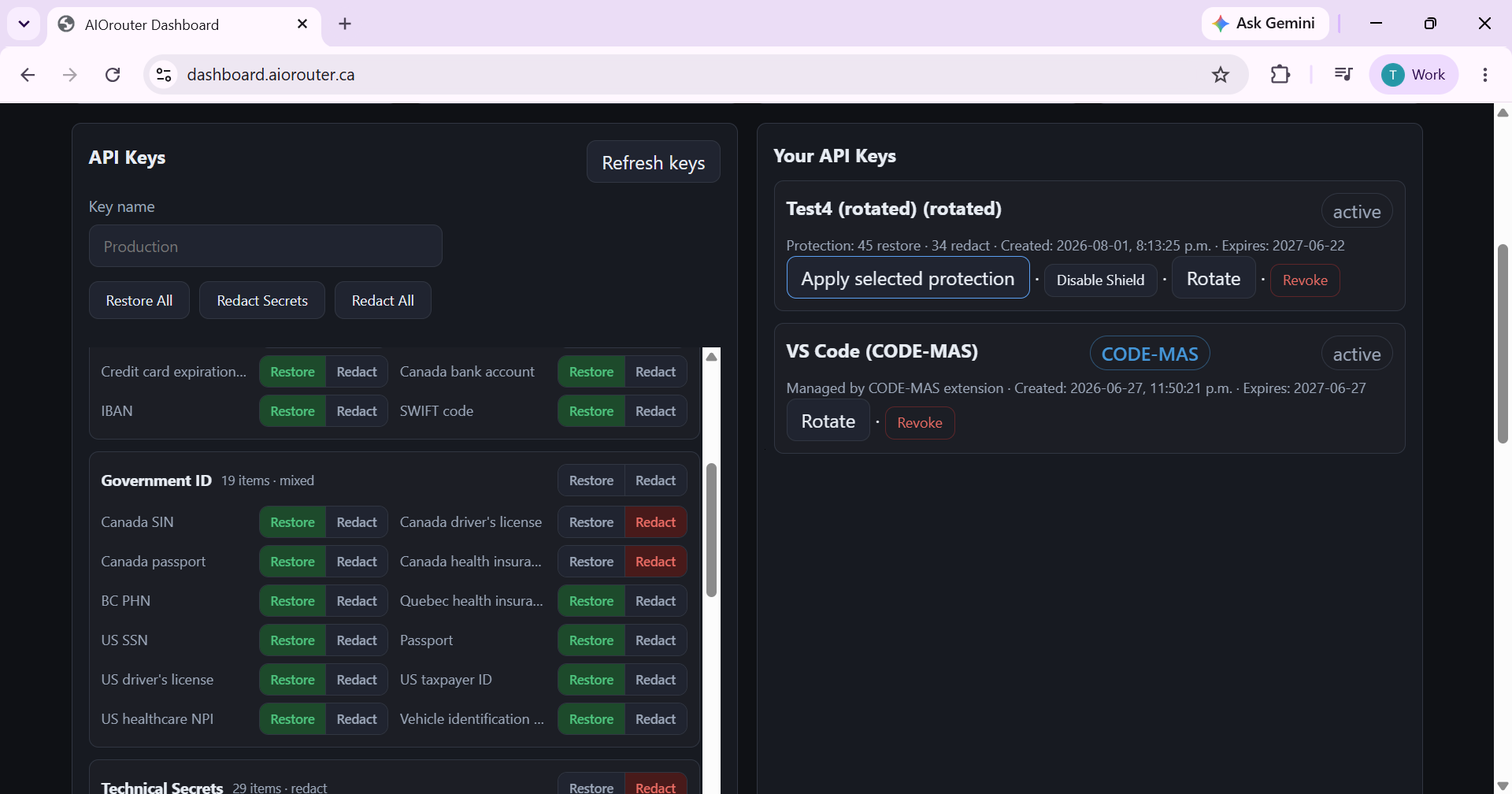
Task: Bookmark this page with the star icon
Action: click(1220, 75)
